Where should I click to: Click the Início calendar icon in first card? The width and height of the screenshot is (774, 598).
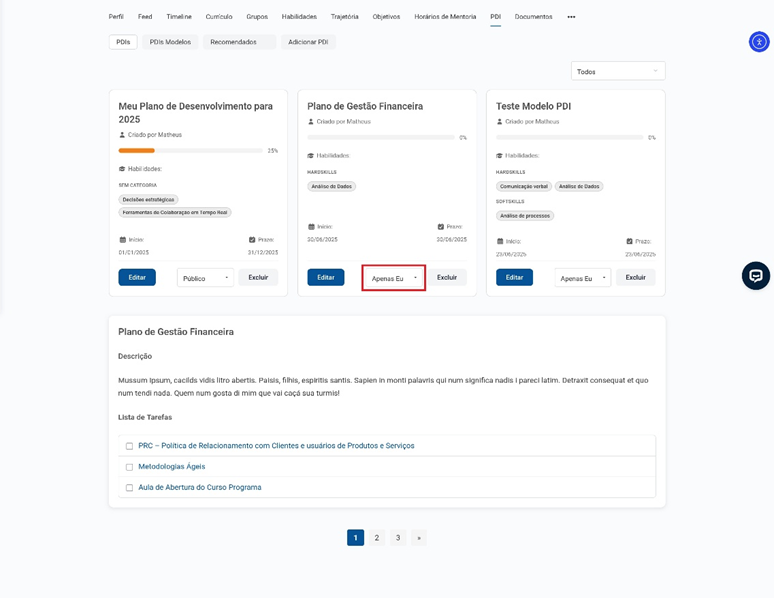tap(123, 240)
